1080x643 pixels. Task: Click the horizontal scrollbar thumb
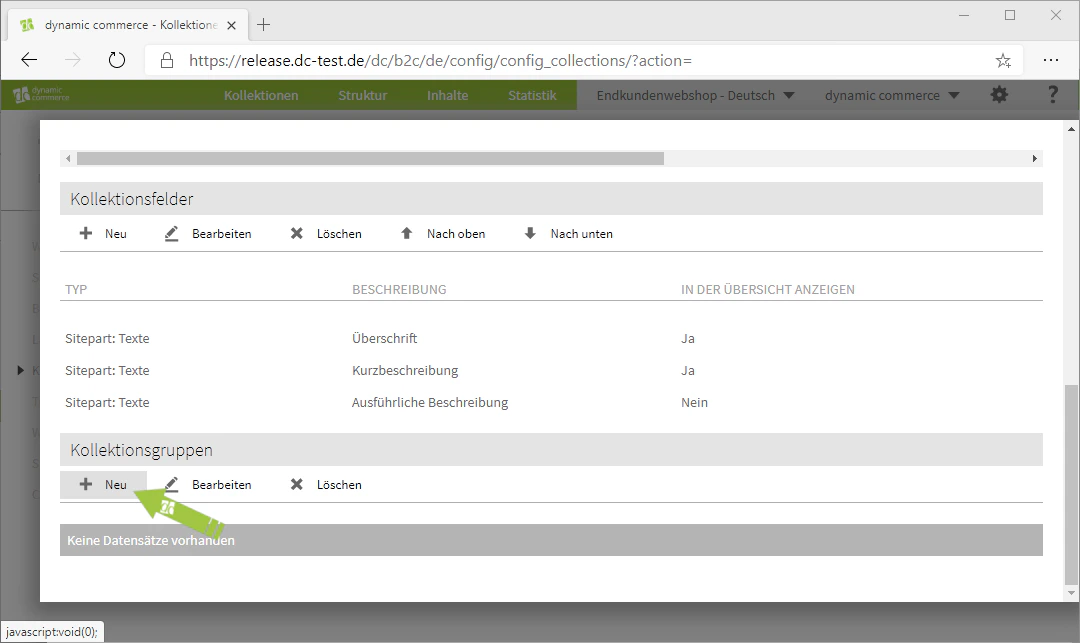pyautogui.click(x=371, y=158)
